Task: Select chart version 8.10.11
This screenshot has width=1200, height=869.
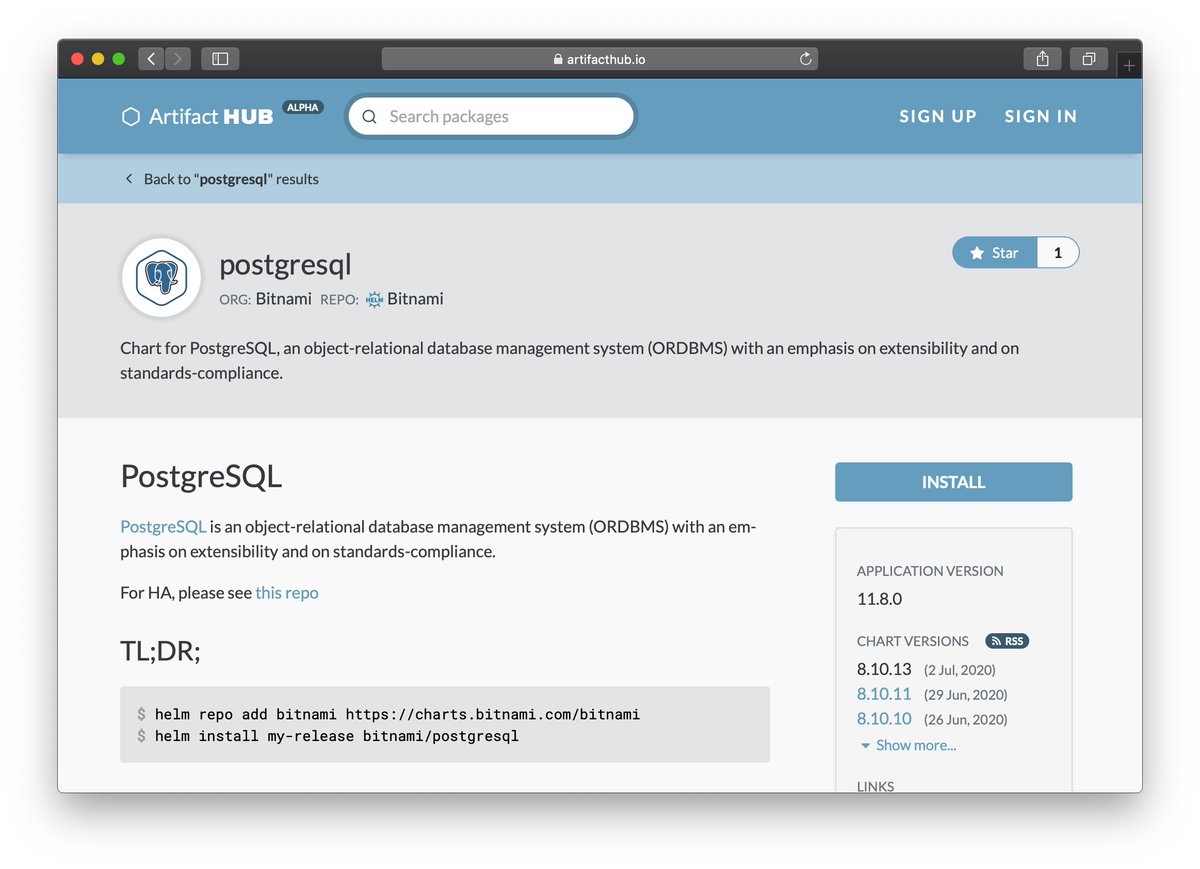Action: 884,694
